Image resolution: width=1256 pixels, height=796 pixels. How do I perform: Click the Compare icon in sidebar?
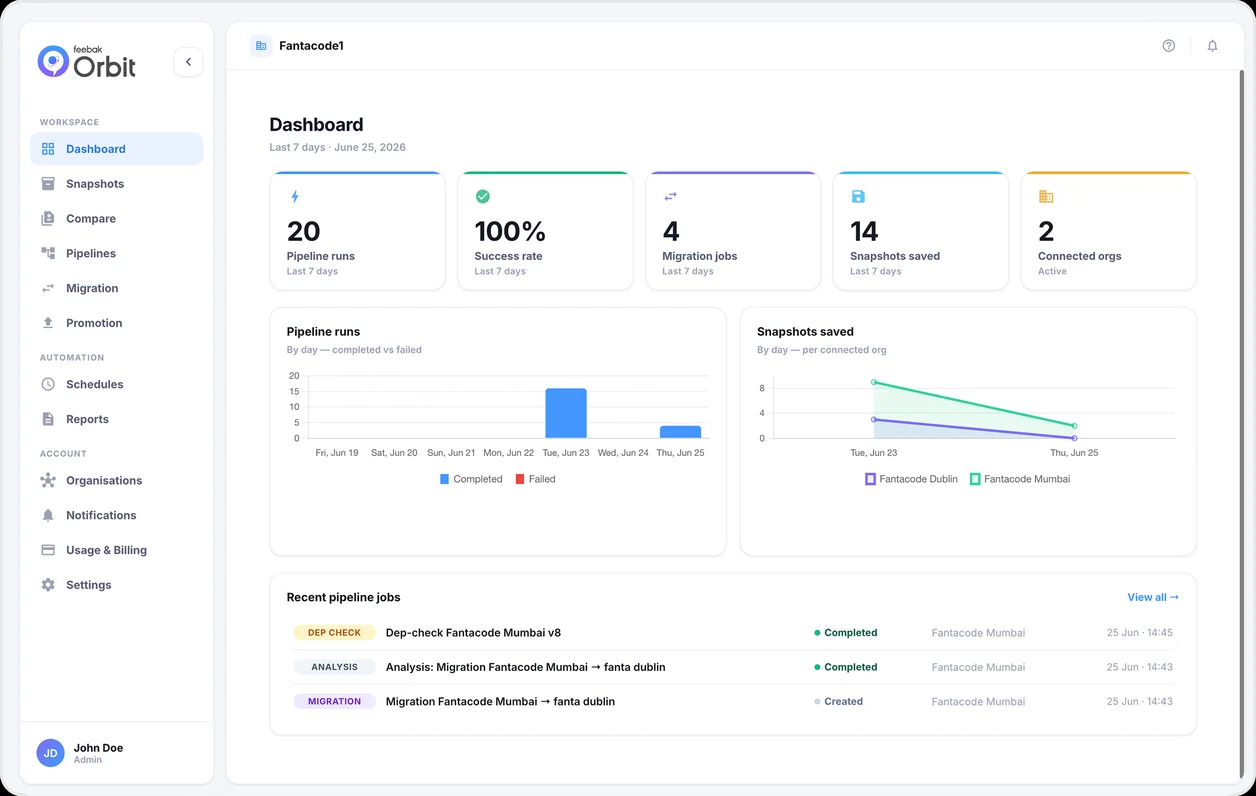(x=48, y=219)
